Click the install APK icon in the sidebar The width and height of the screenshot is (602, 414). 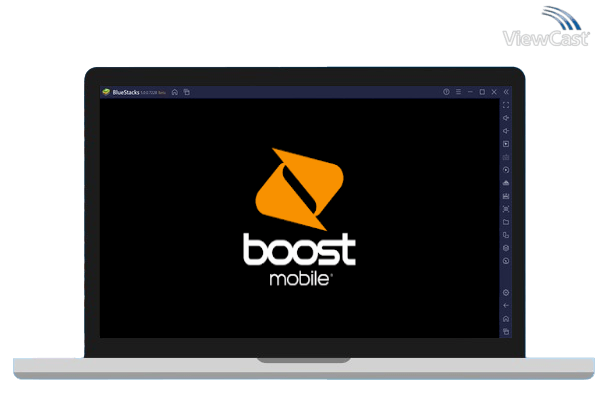[x=506, y=183]
